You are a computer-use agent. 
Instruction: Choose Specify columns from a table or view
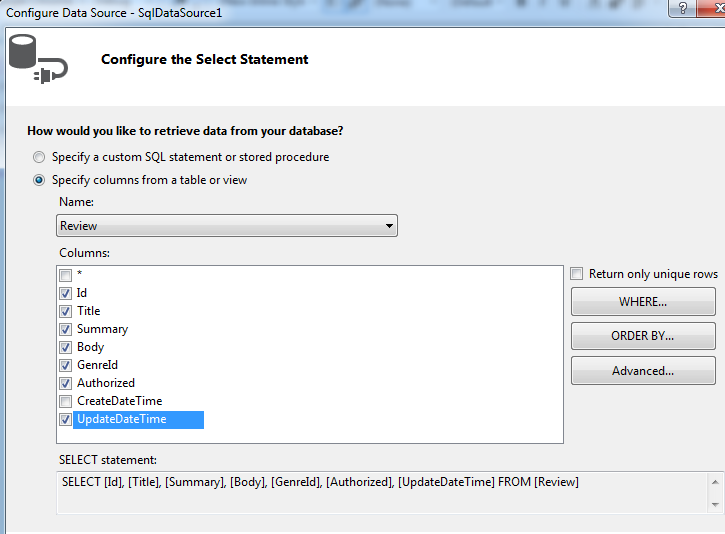pos(39,180)
